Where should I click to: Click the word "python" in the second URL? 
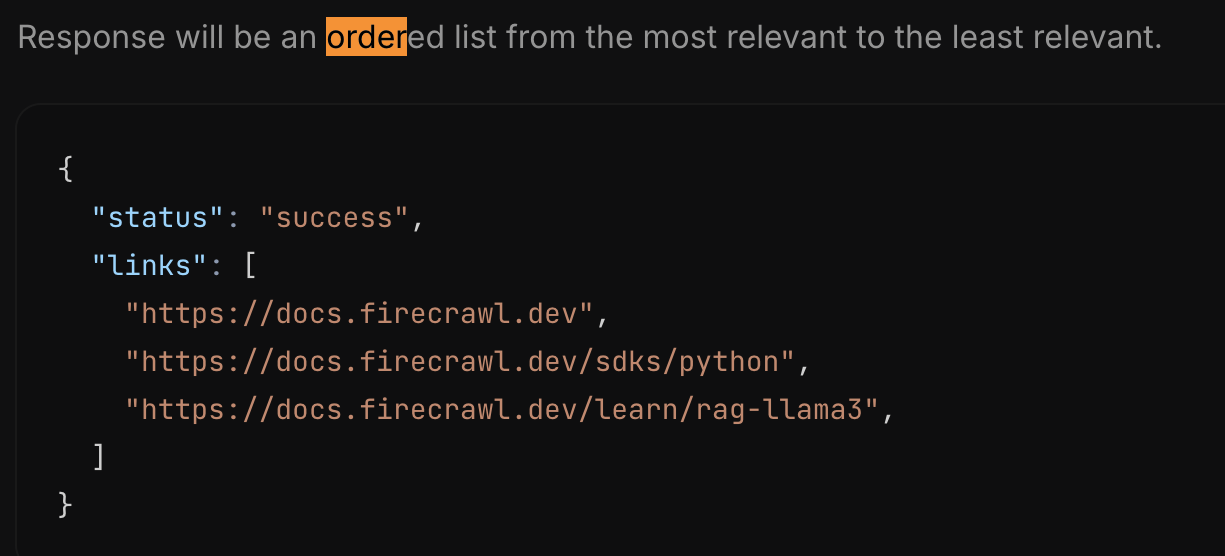[728, 361]
